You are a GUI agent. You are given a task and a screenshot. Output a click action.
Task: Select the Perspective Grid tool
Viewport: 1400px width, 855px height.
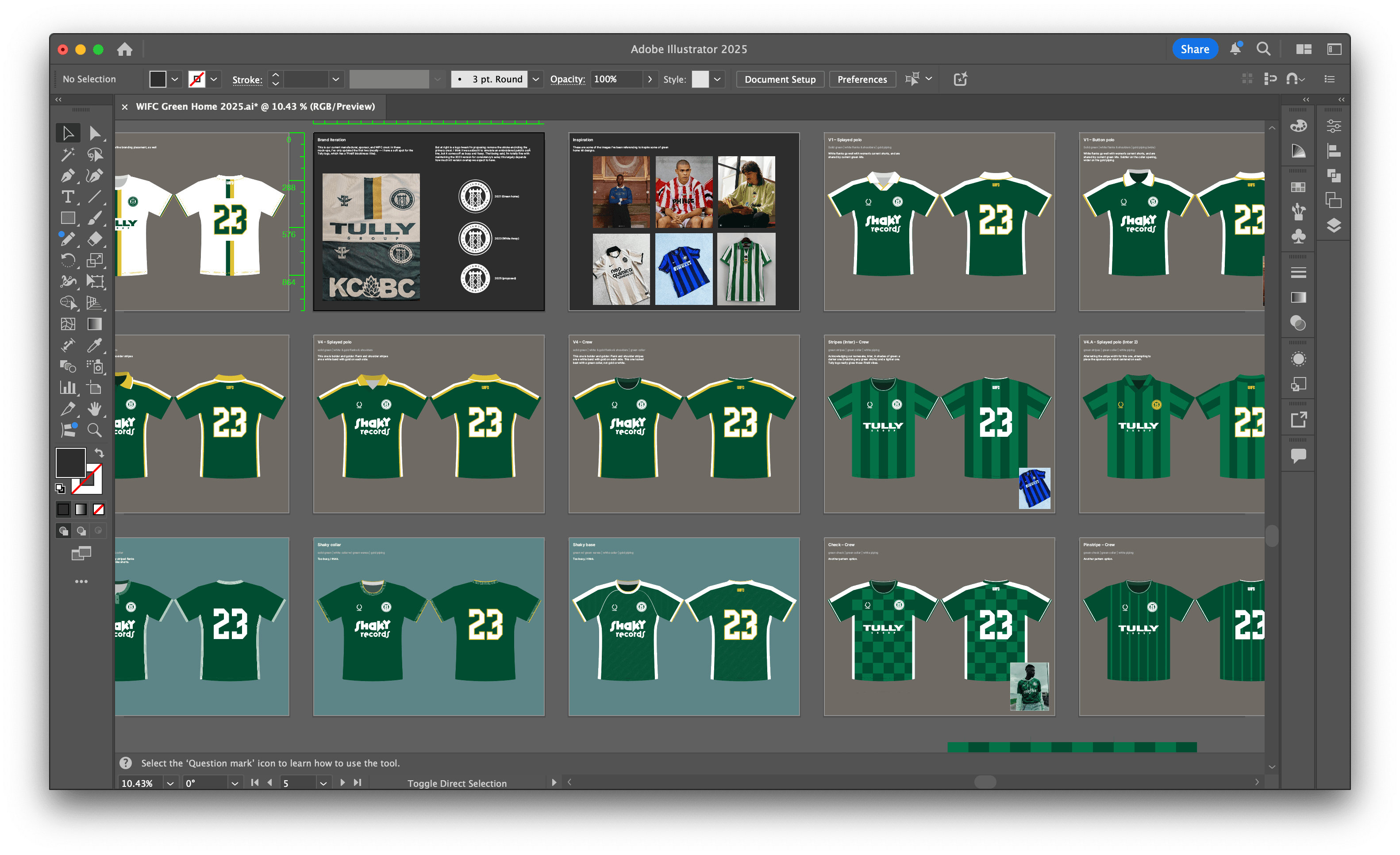click(95, 303)
